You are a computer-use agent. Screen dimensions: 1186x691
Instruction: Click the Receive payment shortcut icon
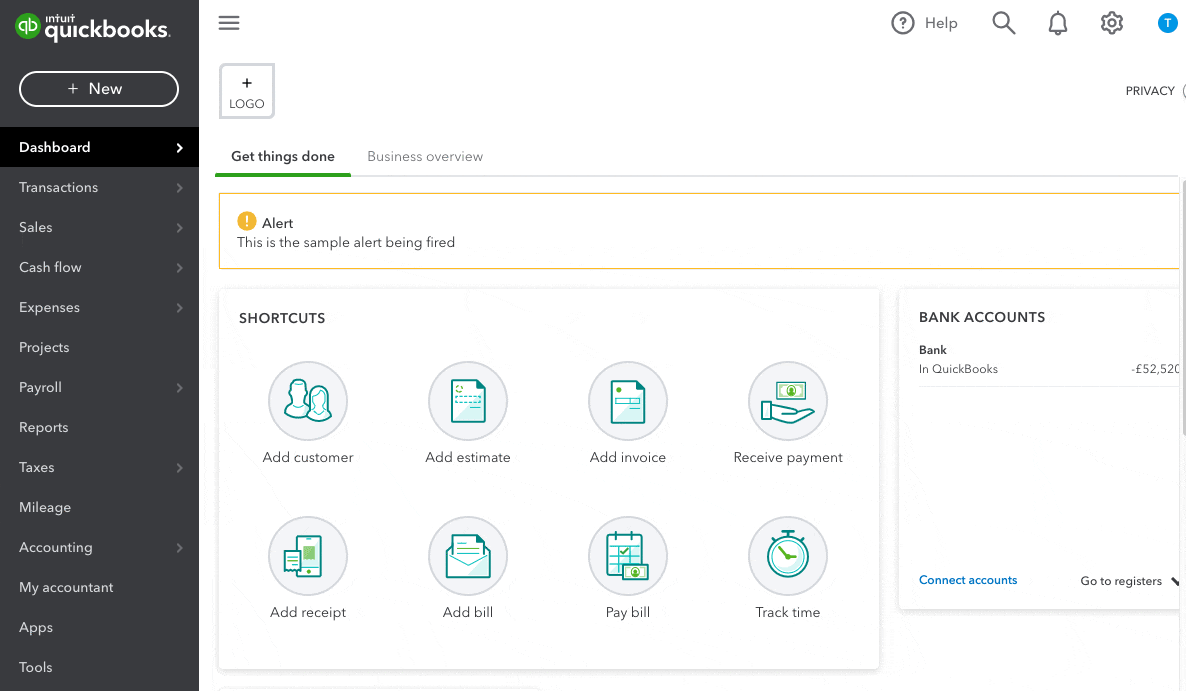click(x=788, y=401)
